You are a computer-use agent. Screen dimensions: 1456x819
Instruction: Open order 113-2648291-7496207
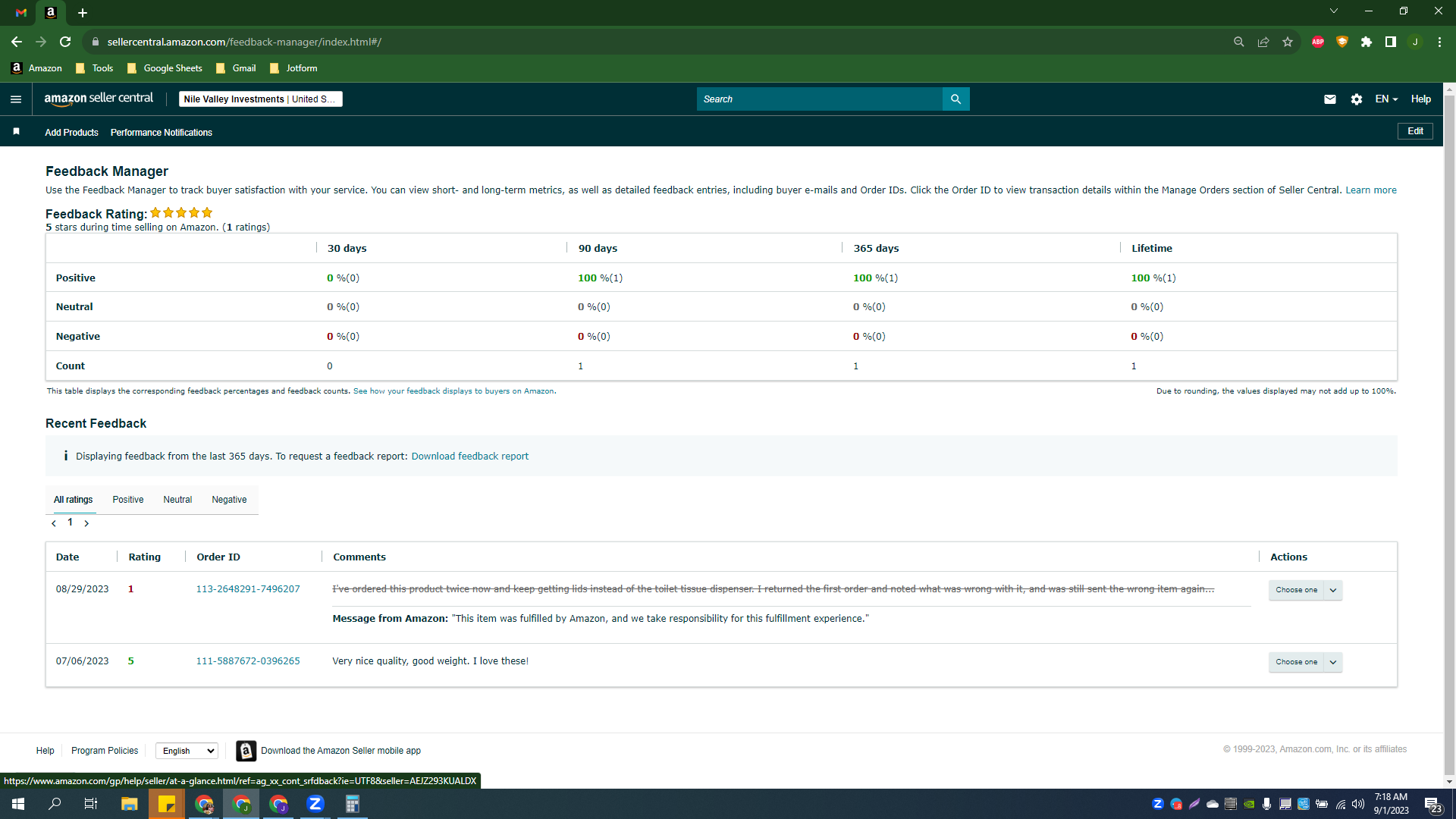(248, 589)
